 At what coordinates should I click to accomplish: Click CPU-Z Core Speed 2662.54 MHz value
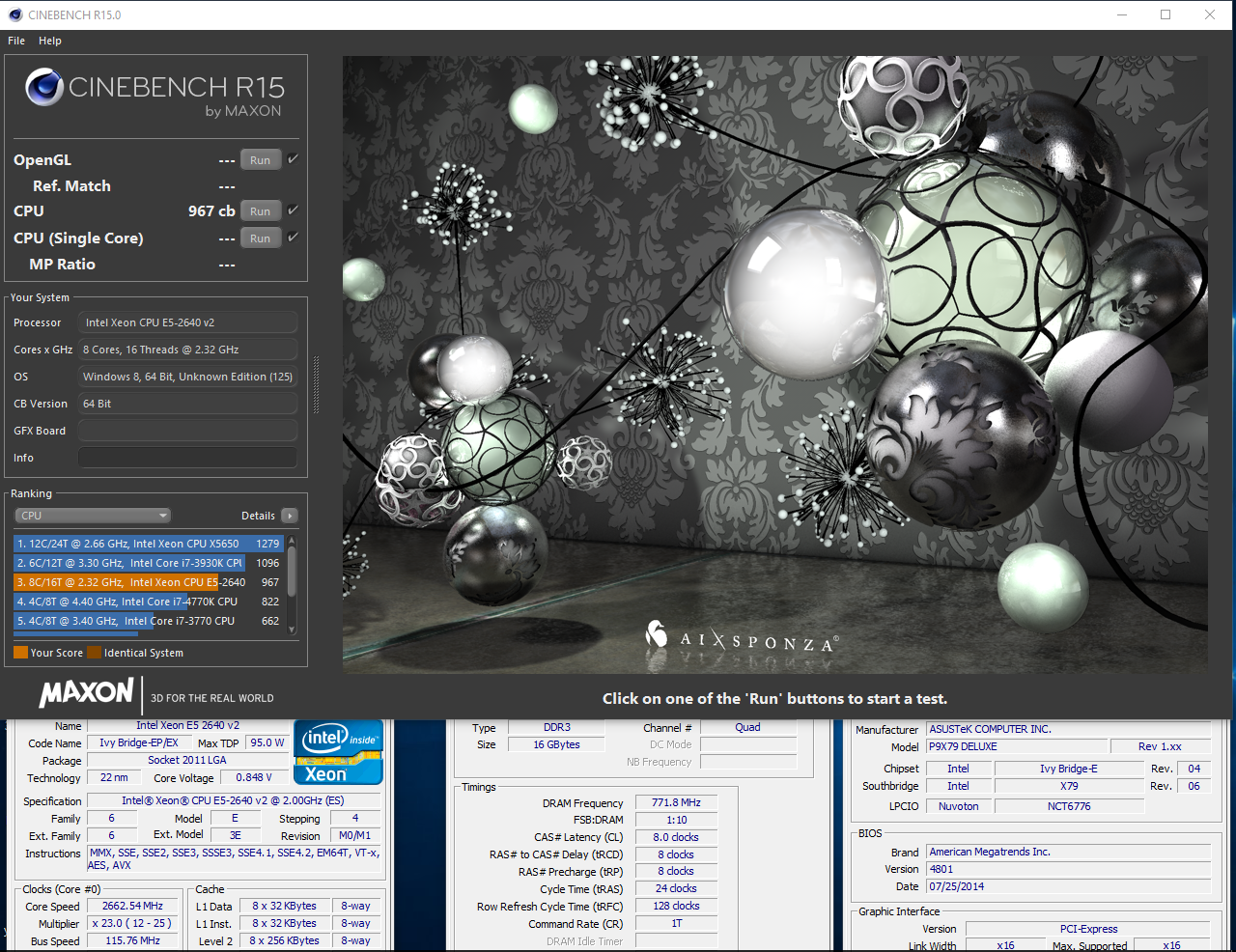click(133, 906)
